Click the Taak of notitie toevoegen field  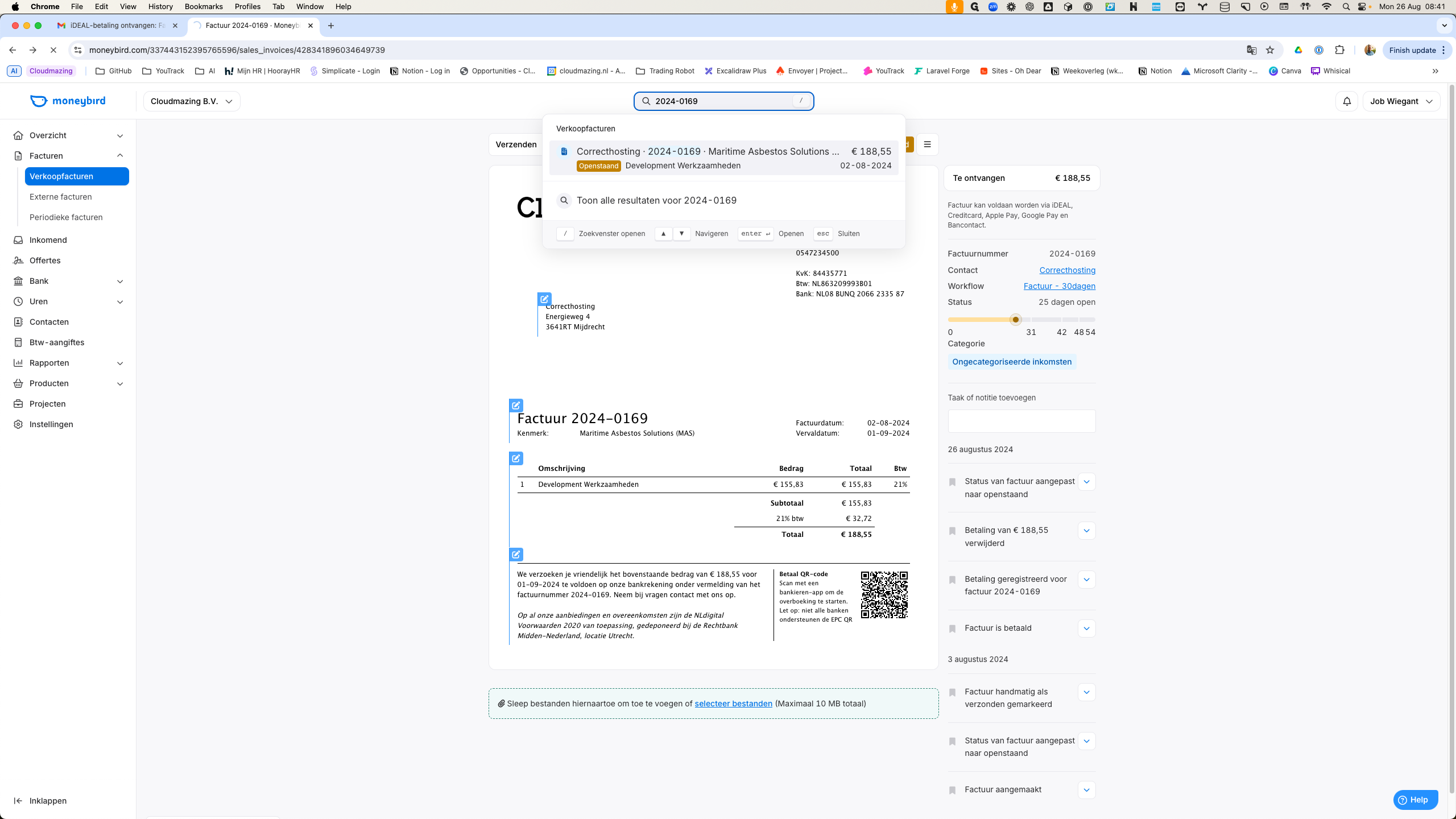pyautogui.click(x=1021, y=421)
